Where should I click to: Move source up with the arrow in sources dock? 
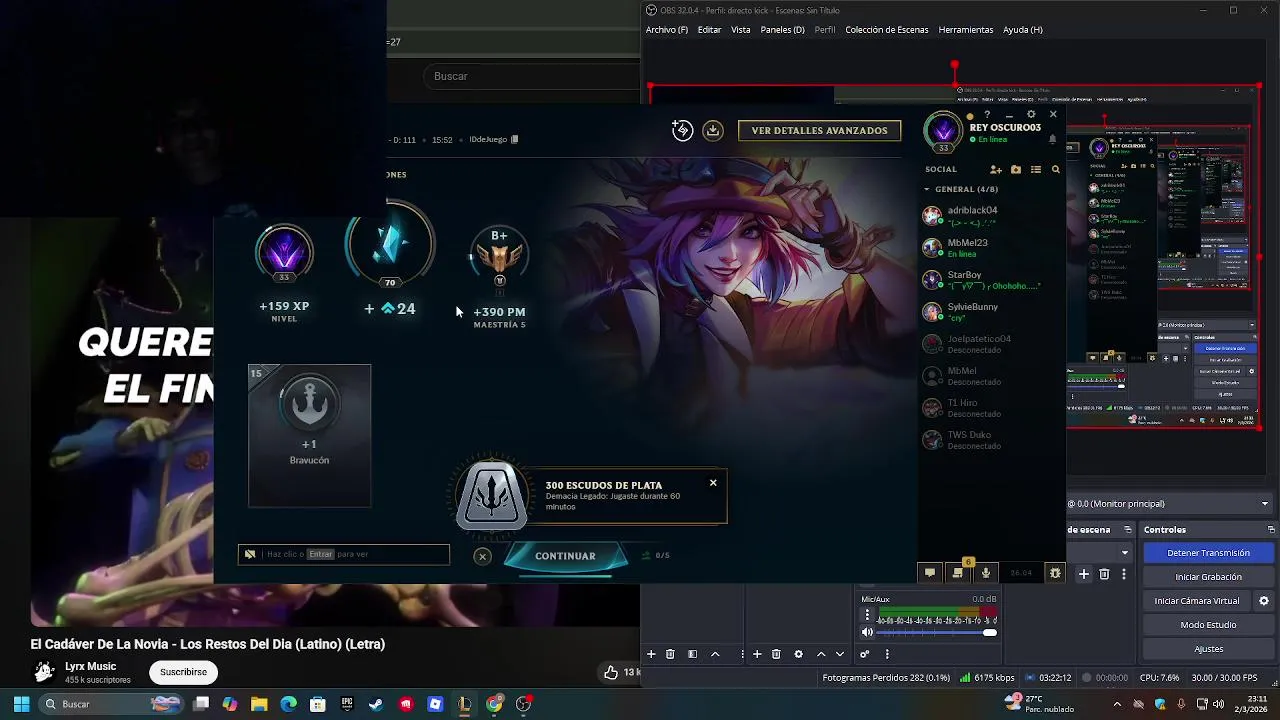821,654
